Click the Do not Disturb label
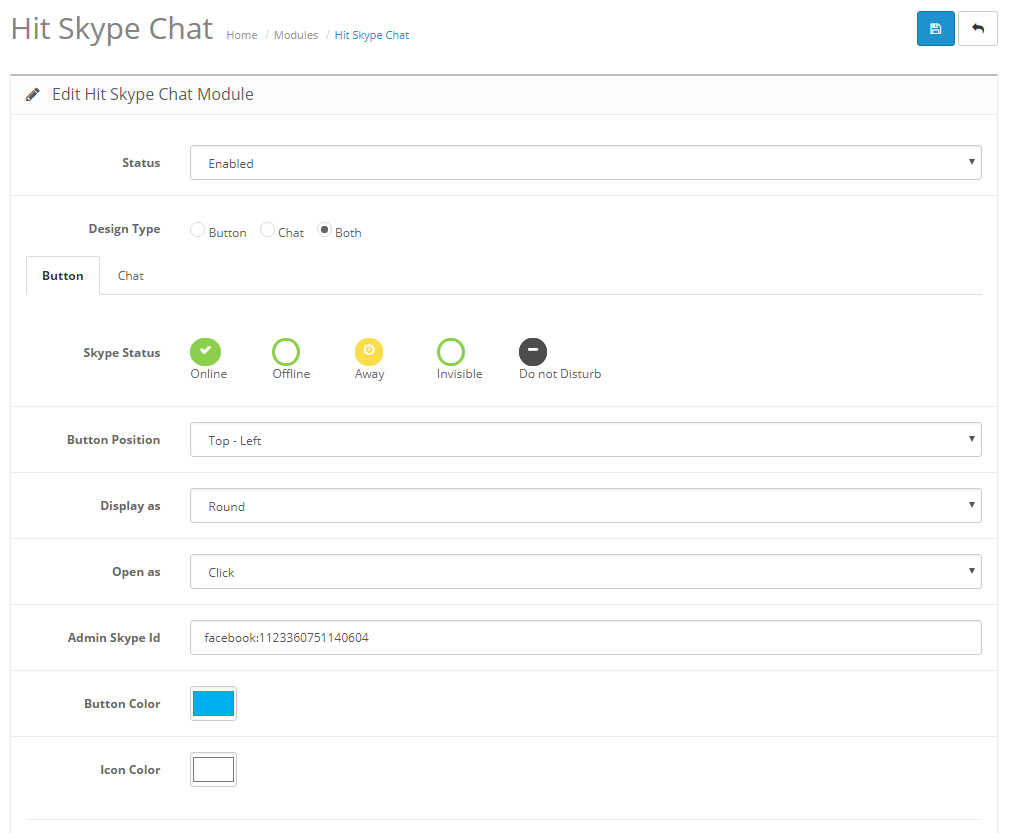1013x833 pixels. [x=560, y=374]
